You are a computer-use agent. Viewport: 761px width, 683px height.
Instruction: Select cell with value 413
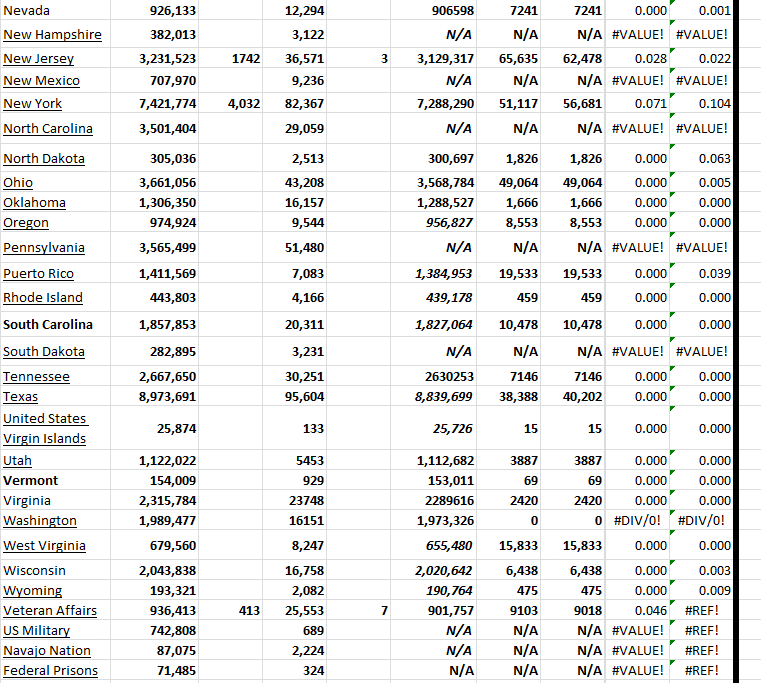tap(231, 611)
